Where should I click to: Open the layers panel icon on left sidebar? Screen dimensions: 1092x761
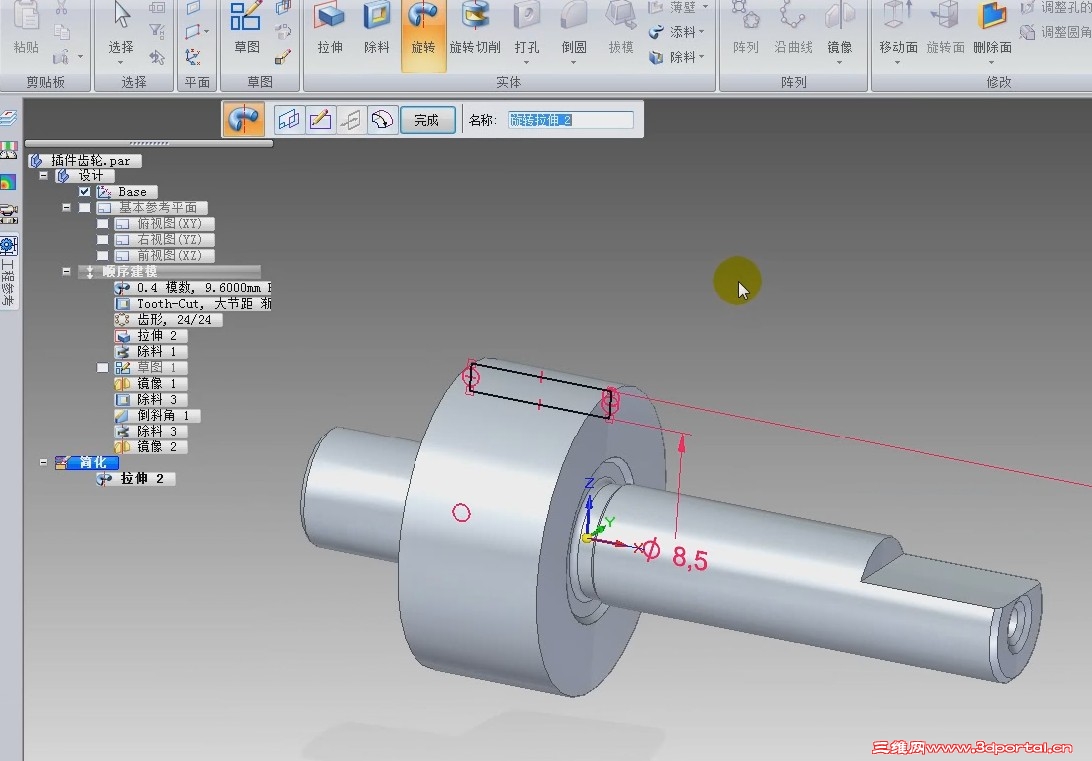[8, 118]
